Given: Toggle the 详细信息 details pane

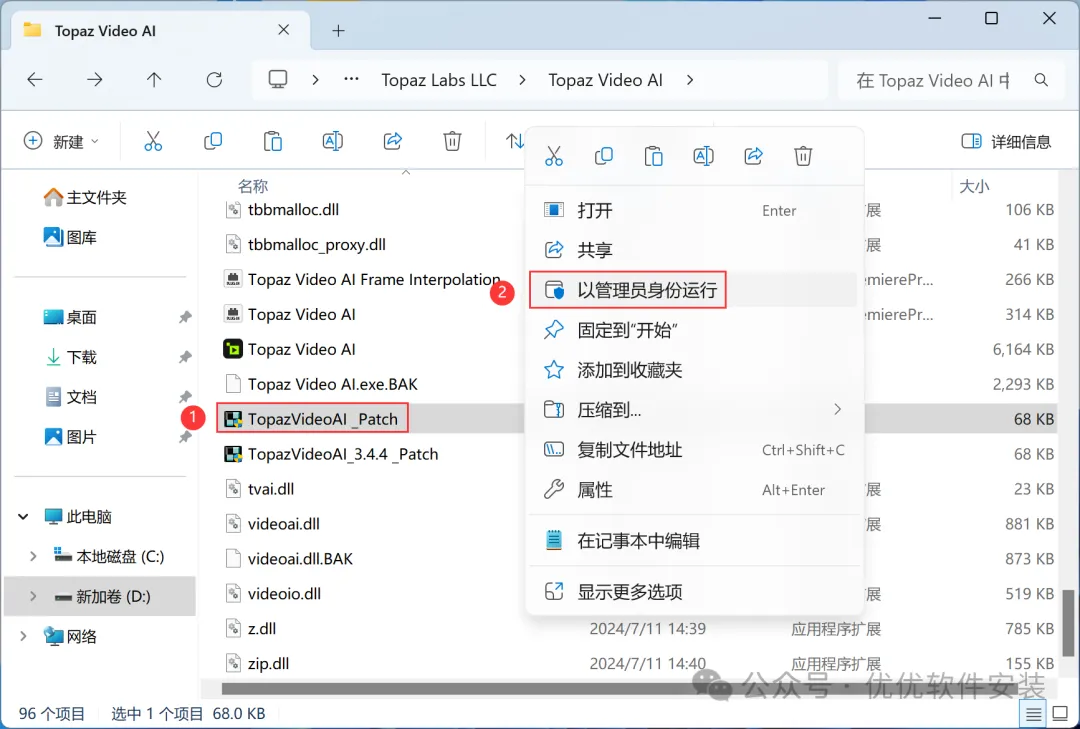Looking at the screenshot, I should tap(1006, 141).
